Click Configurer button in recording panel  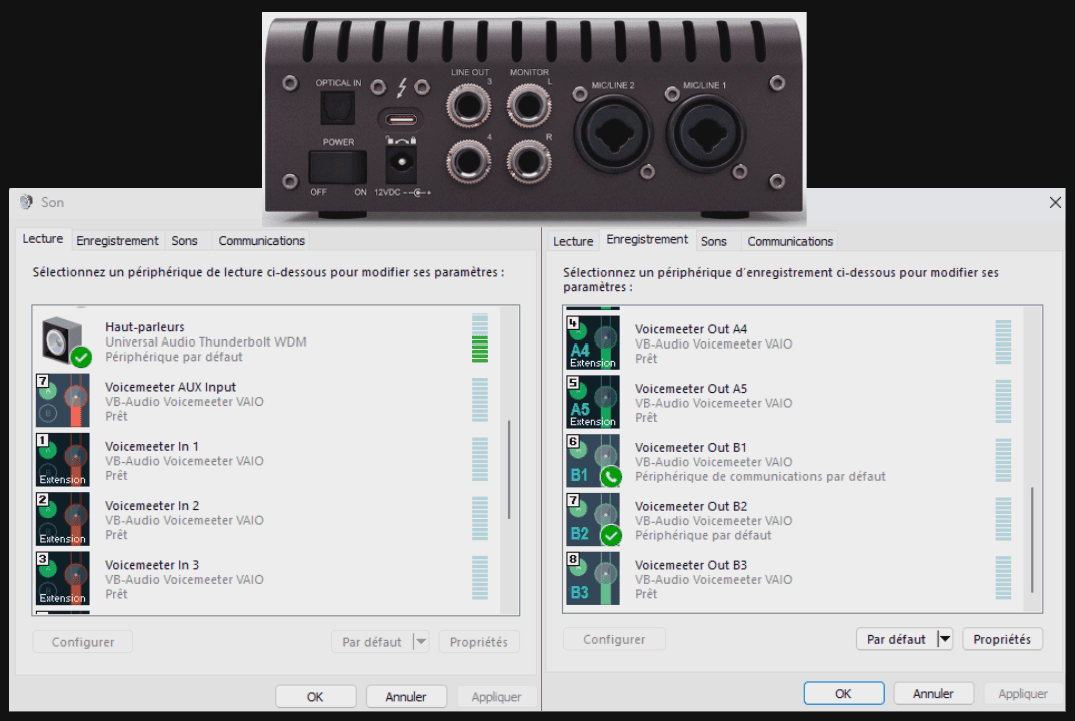[614, 639]
